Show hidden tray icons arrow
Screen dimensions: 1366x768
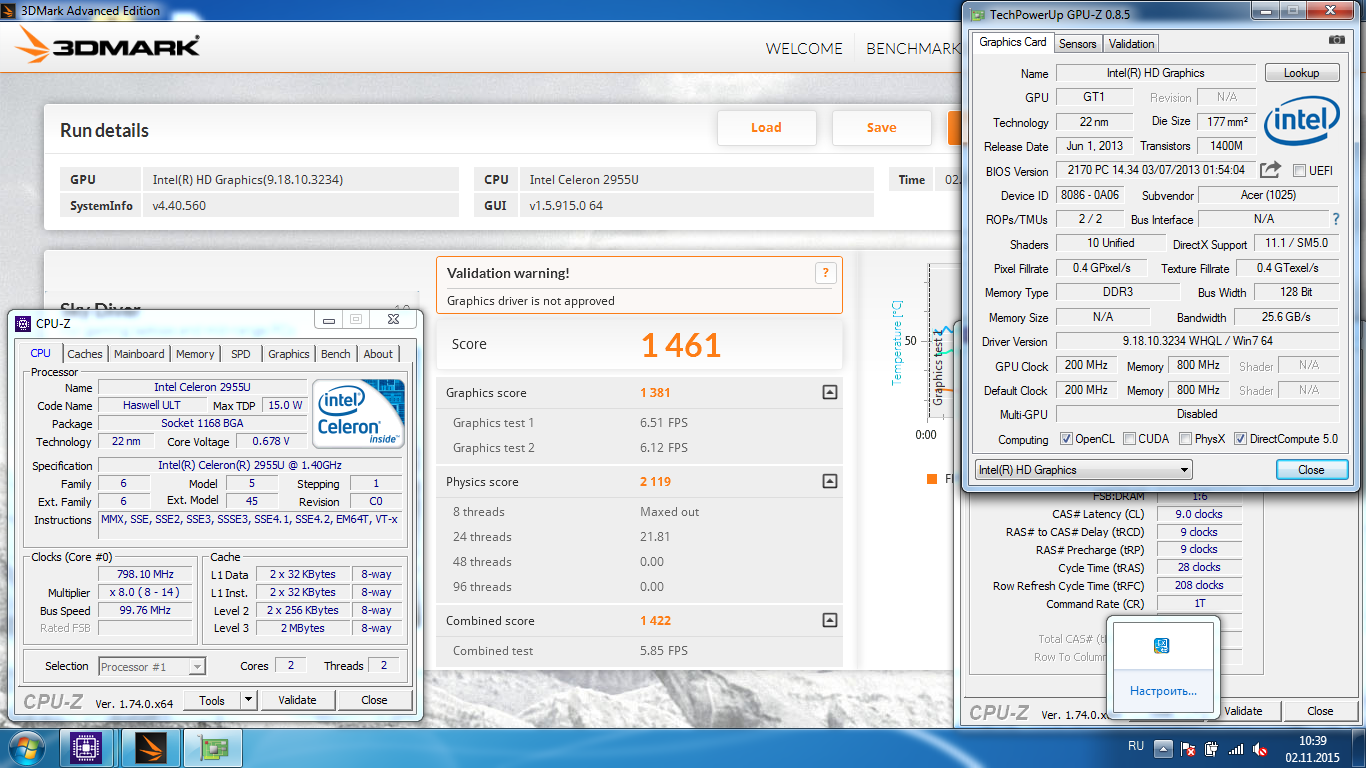pos(1163,748)
